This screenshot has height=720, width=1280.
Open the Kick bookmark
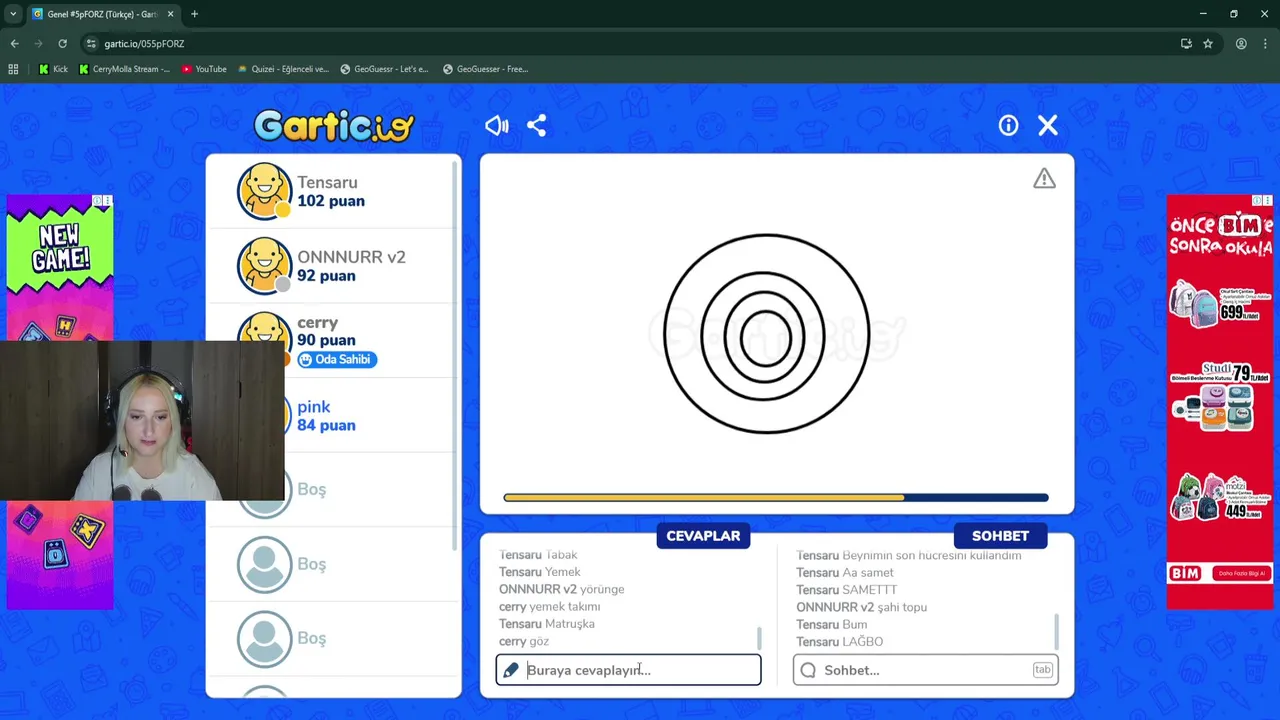click(x=53, y=69)
